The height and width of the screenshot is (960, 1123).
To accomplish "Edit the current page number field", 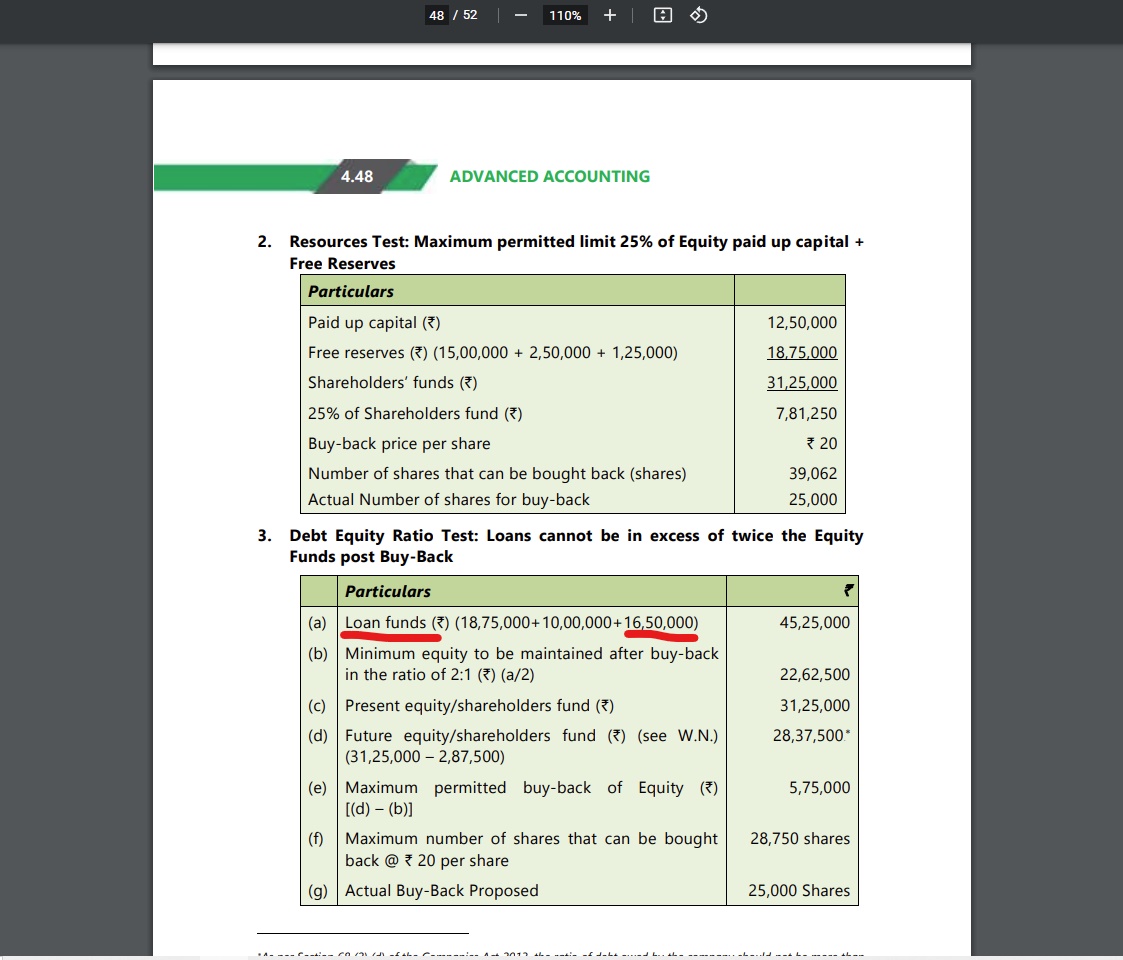I will pyautogui.click(x=437, y=16).
